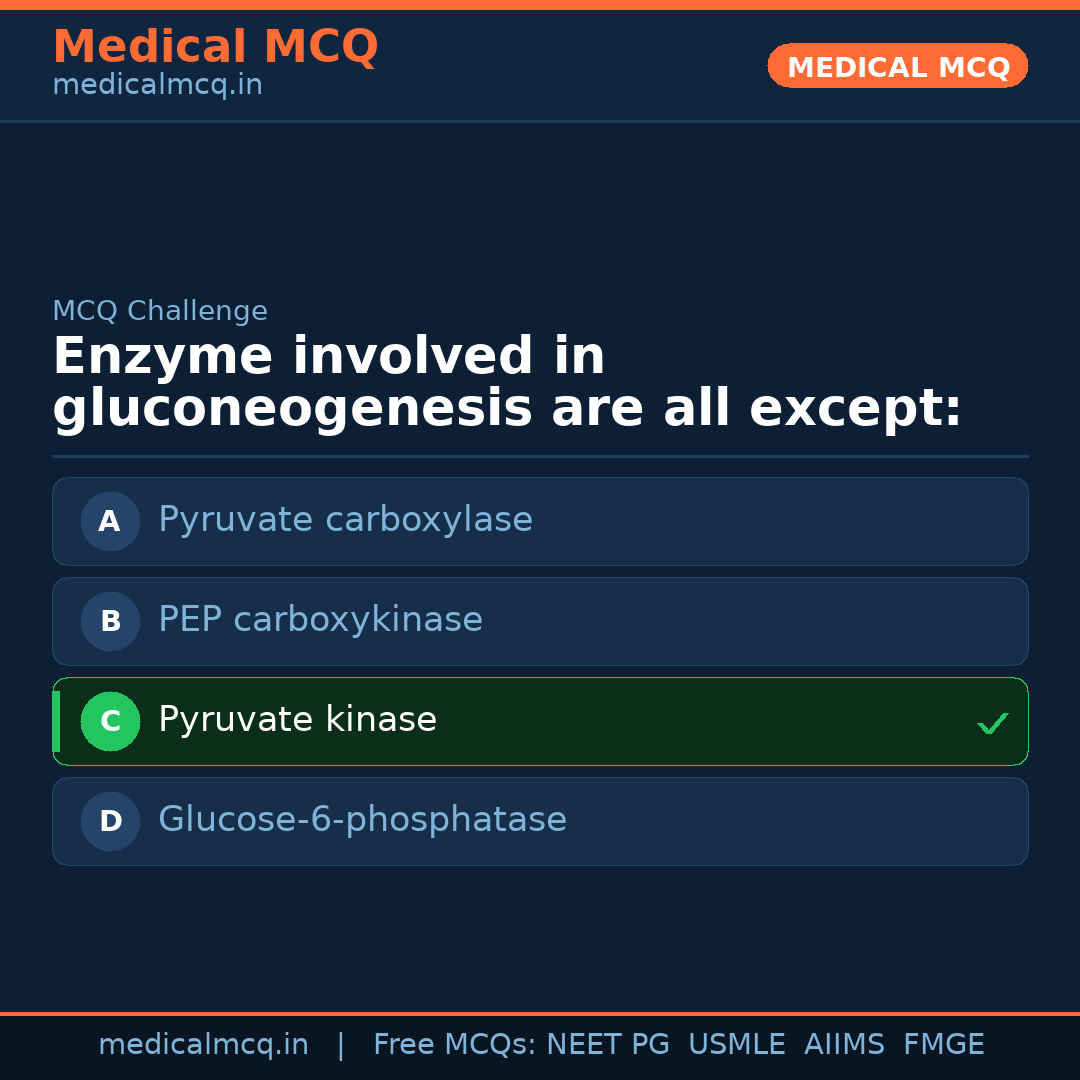The height and width of the screenshot is (1080, 1080).
Task: Click the gluconeogenesis question heading
Action: click(506, 383)
